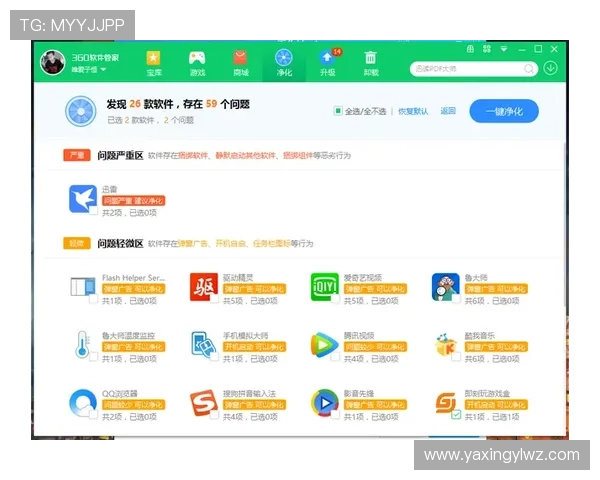This screenshot has width=600, height=480.
Task: Click the 影音先锋 name label
Action: click(x=359, y=393)
